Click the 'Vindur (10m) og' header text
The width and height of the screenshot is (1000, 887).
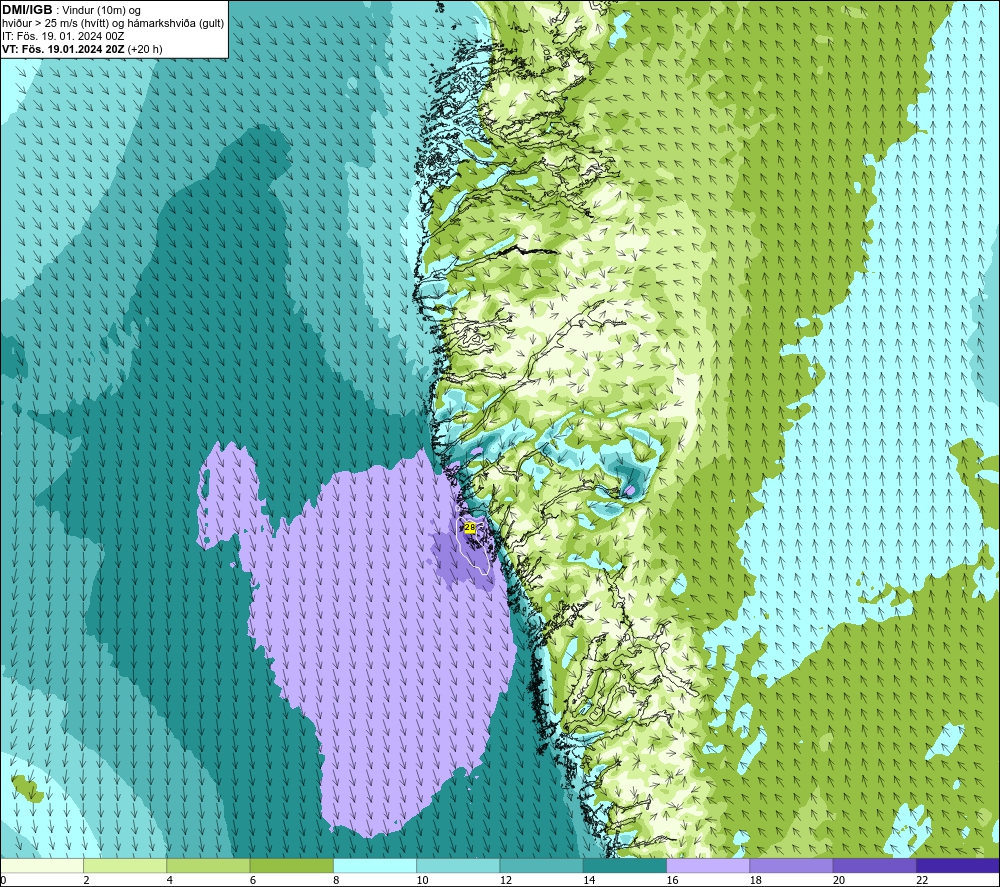[103, 11]
